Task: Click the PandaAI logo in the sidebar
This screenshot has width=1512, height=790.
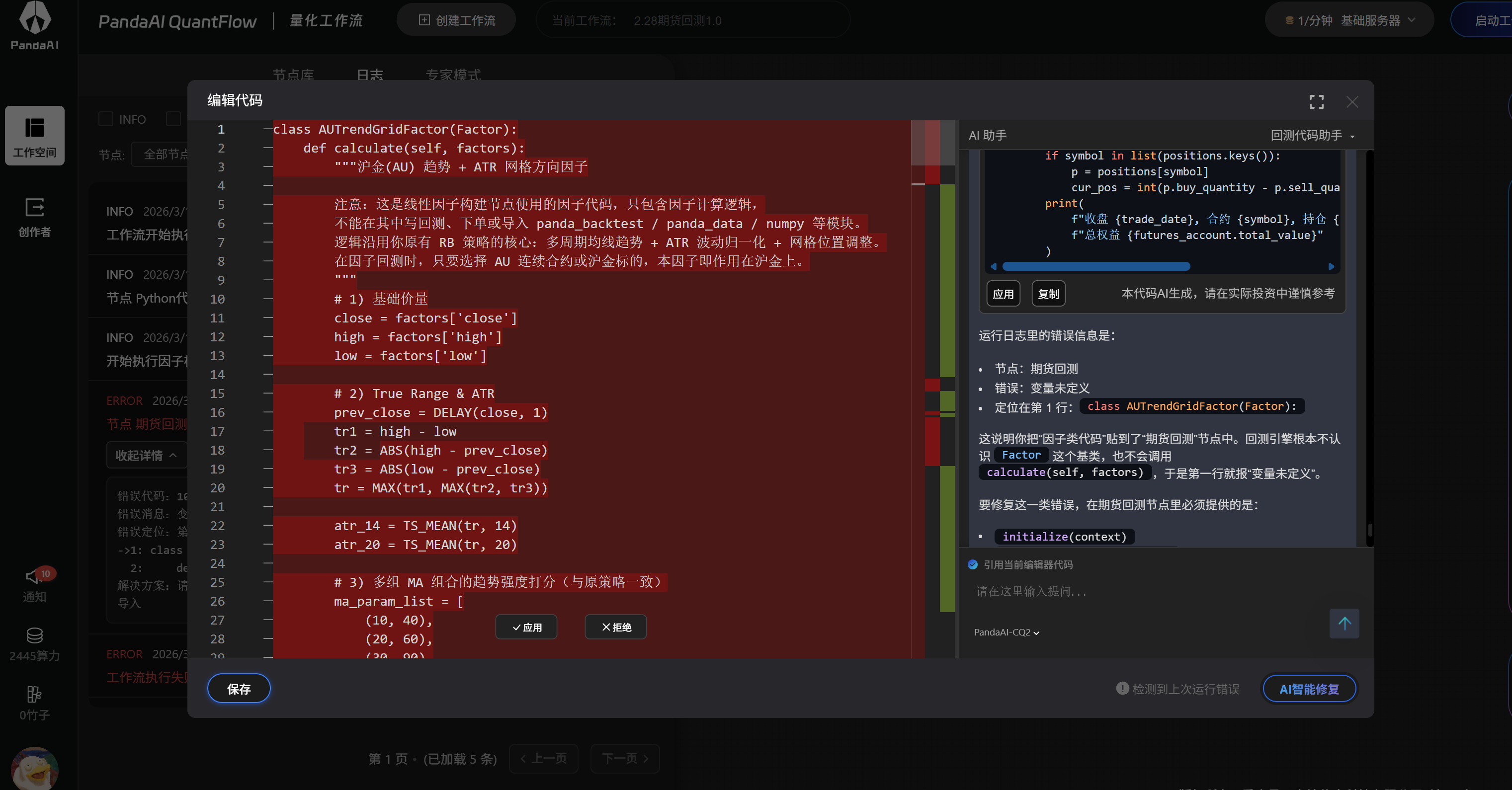Action: (35, 26)
